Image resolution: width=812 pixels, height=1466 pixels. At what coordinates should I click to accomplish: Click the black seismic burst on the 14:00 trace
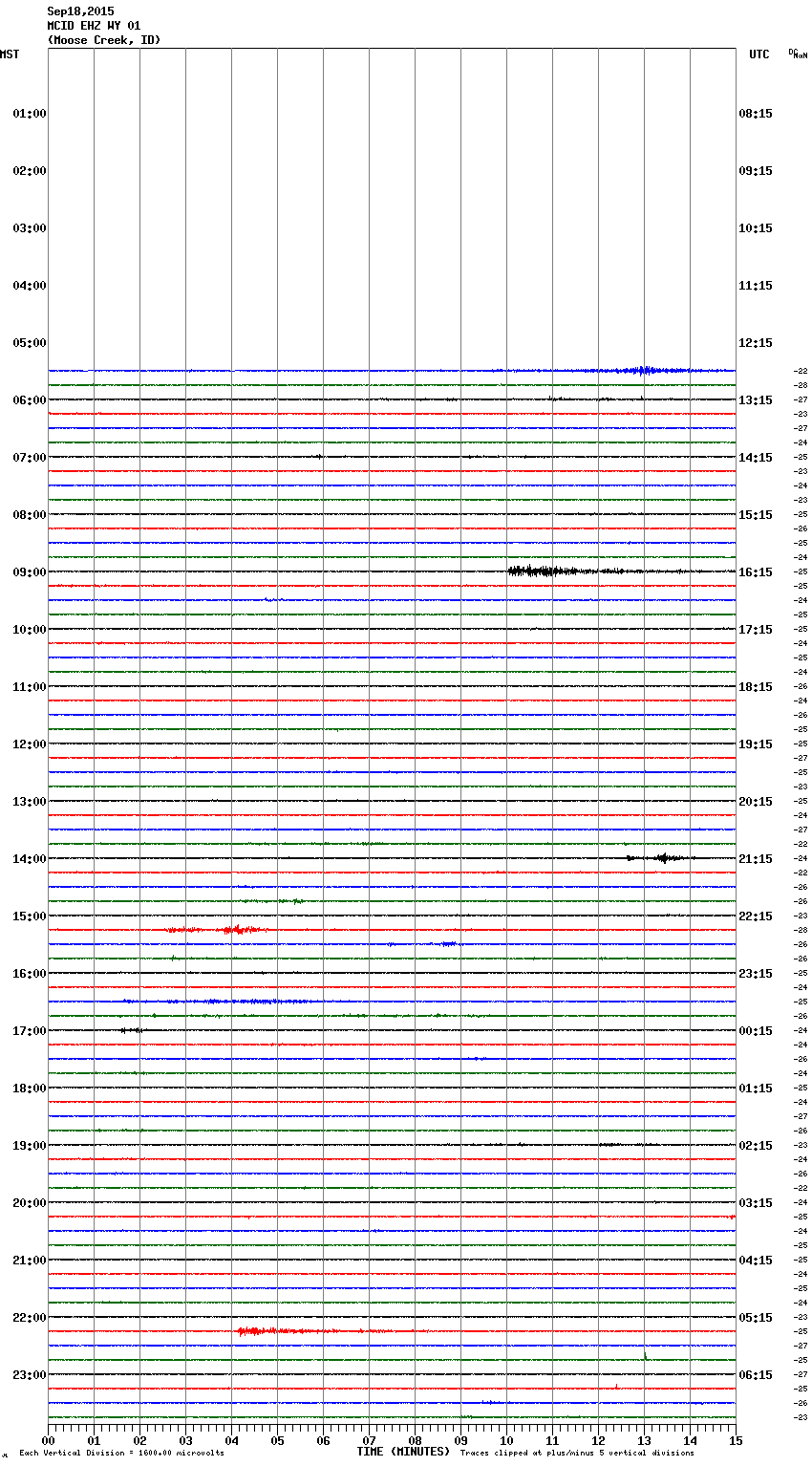pyautogui.click(x=663, y=858)
